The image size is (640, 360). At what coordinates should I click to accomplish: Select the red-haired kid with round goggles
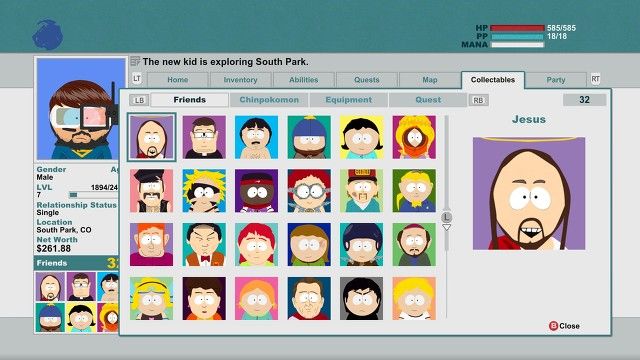[x=309, y=191]
